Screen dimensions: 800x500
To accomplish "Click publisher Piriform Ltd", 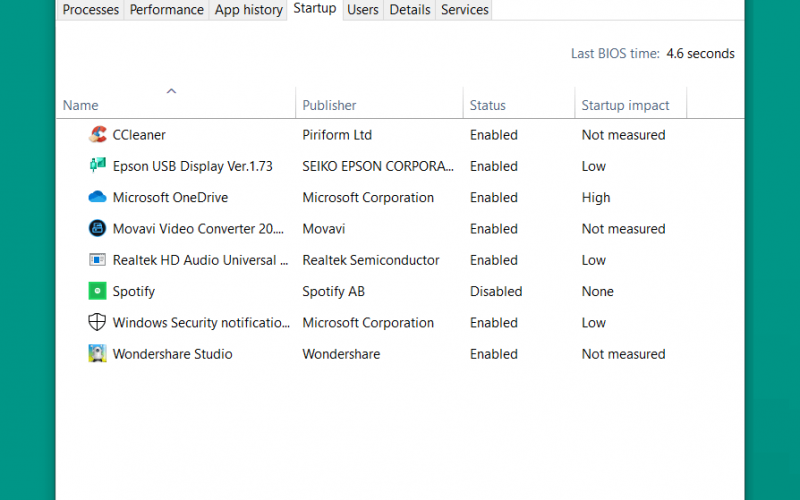I will [337, 135].
